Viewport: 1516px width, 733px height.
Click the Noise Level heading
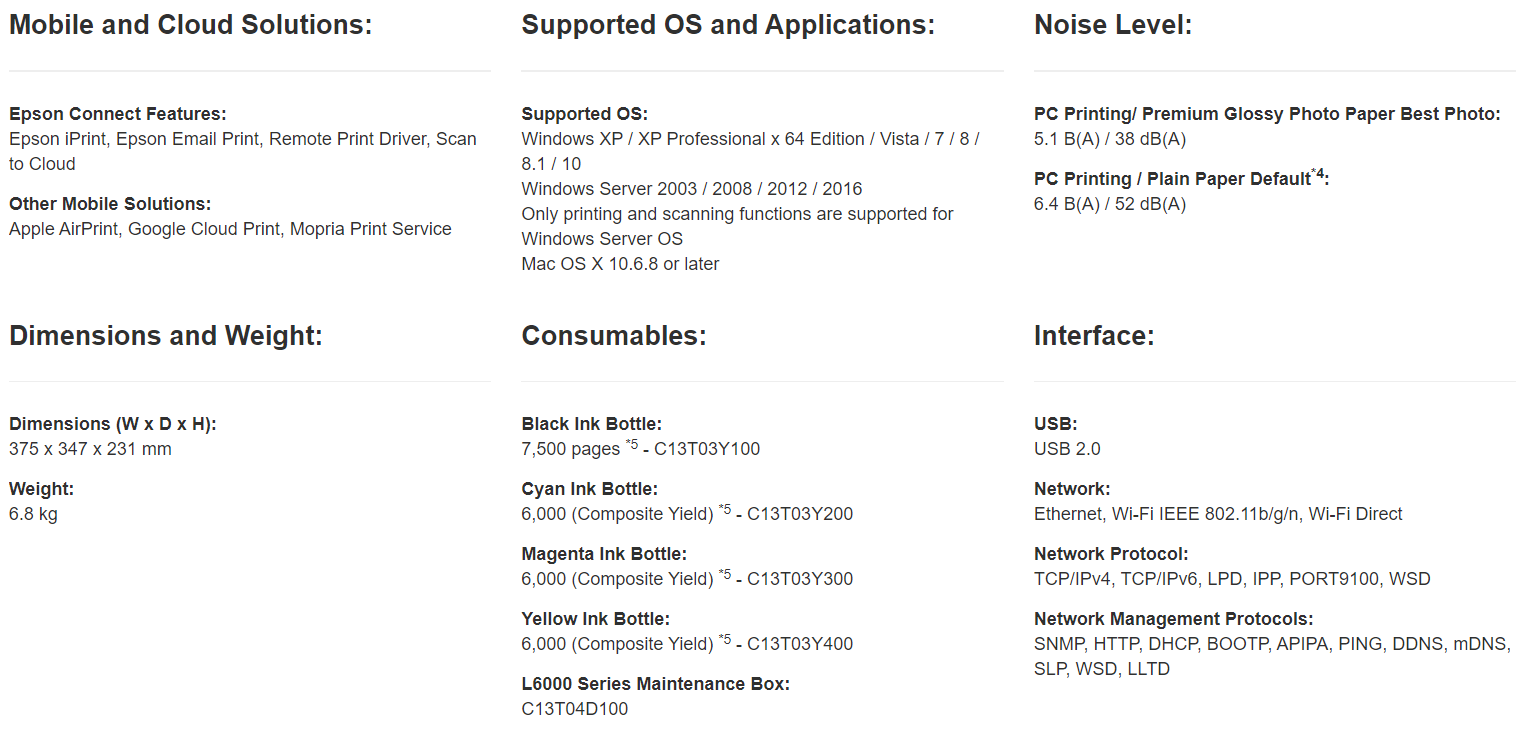1112,25
